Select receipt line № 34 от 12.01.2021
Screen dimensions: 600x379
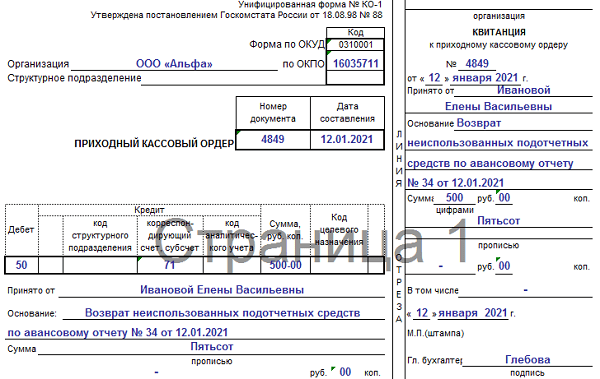[x=455, y=183]
